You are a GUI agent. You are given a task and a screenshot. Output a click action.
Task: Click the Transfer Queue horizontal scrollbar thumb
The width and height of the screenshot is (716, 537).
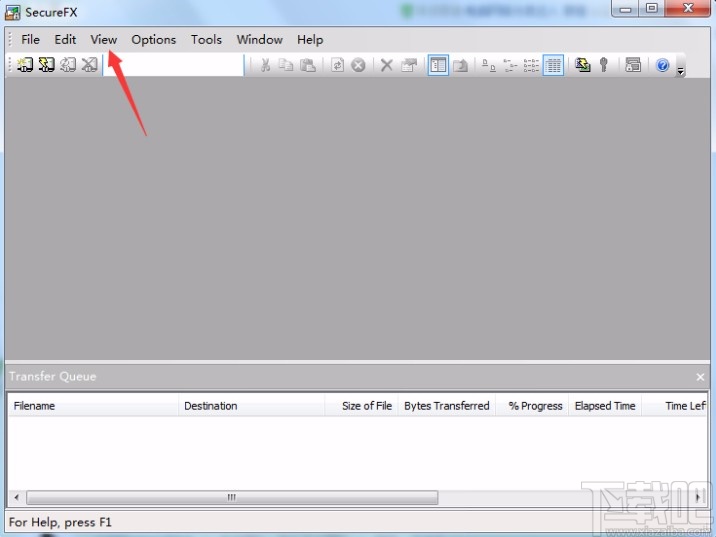coord(232,497)
